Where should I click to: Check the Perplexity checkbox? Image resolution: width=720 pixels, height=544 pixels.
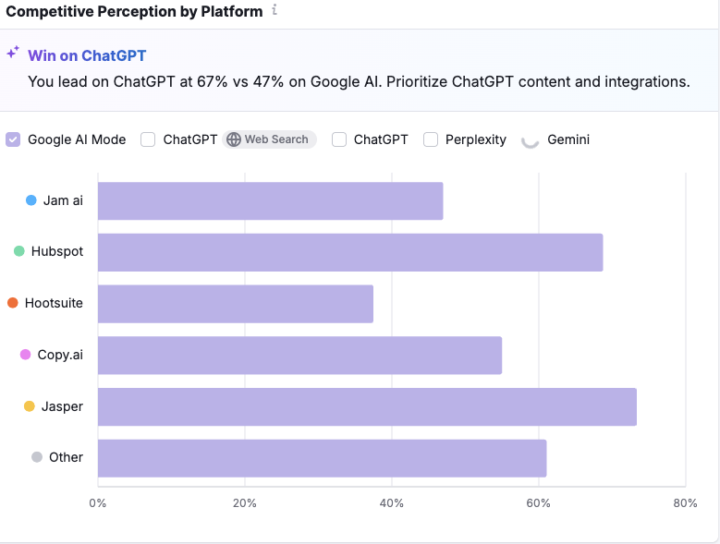click(x=431, y=140)
